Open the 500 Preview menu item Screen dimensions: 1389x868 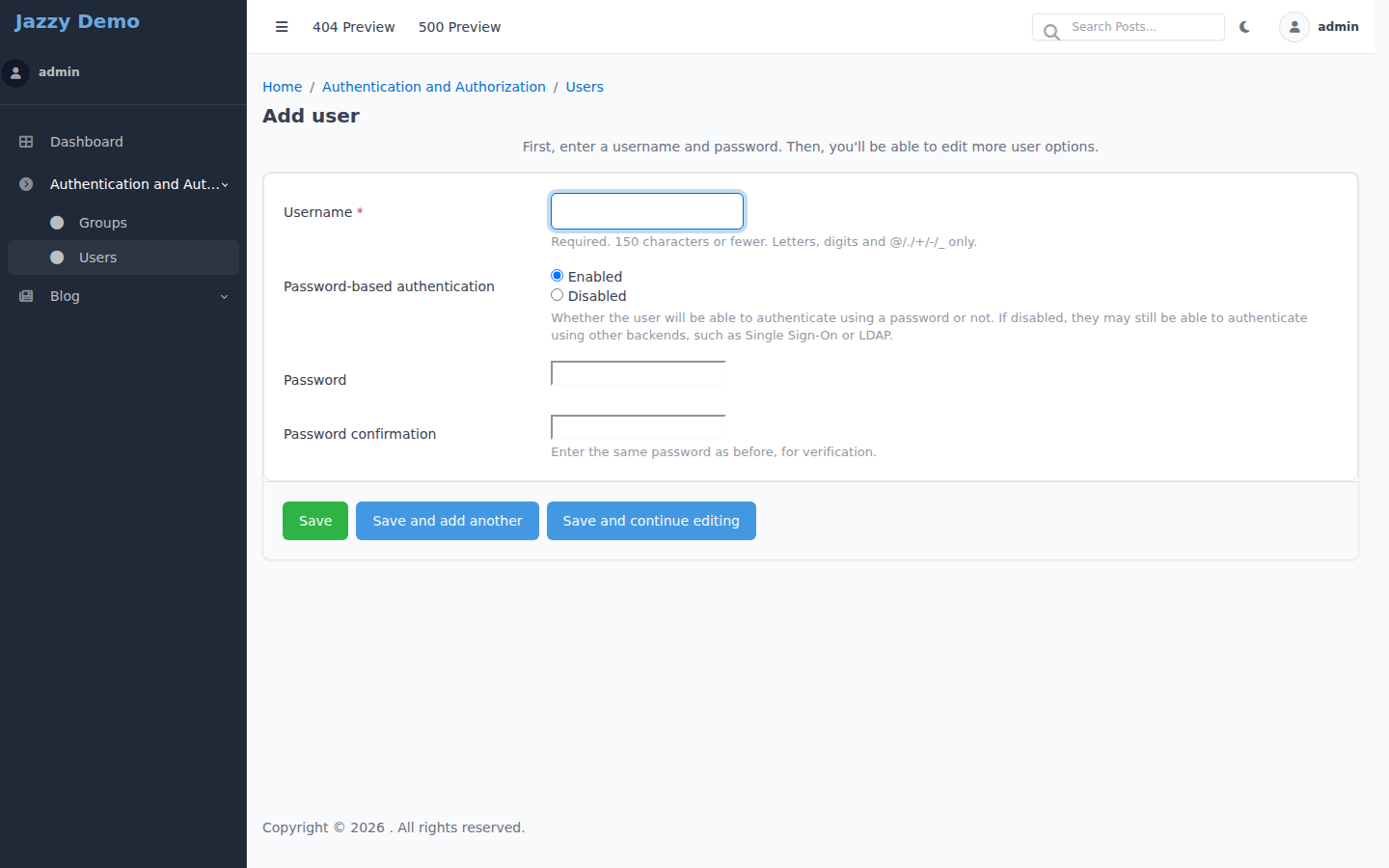[459, 27]
